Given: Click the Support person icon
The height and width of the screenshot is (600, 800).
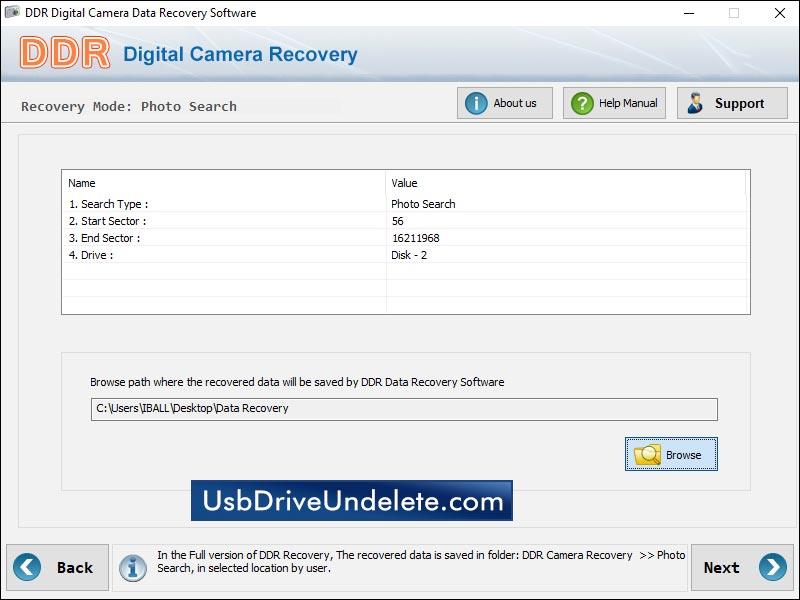Looking at the screenshot, I should coord(694,103).
